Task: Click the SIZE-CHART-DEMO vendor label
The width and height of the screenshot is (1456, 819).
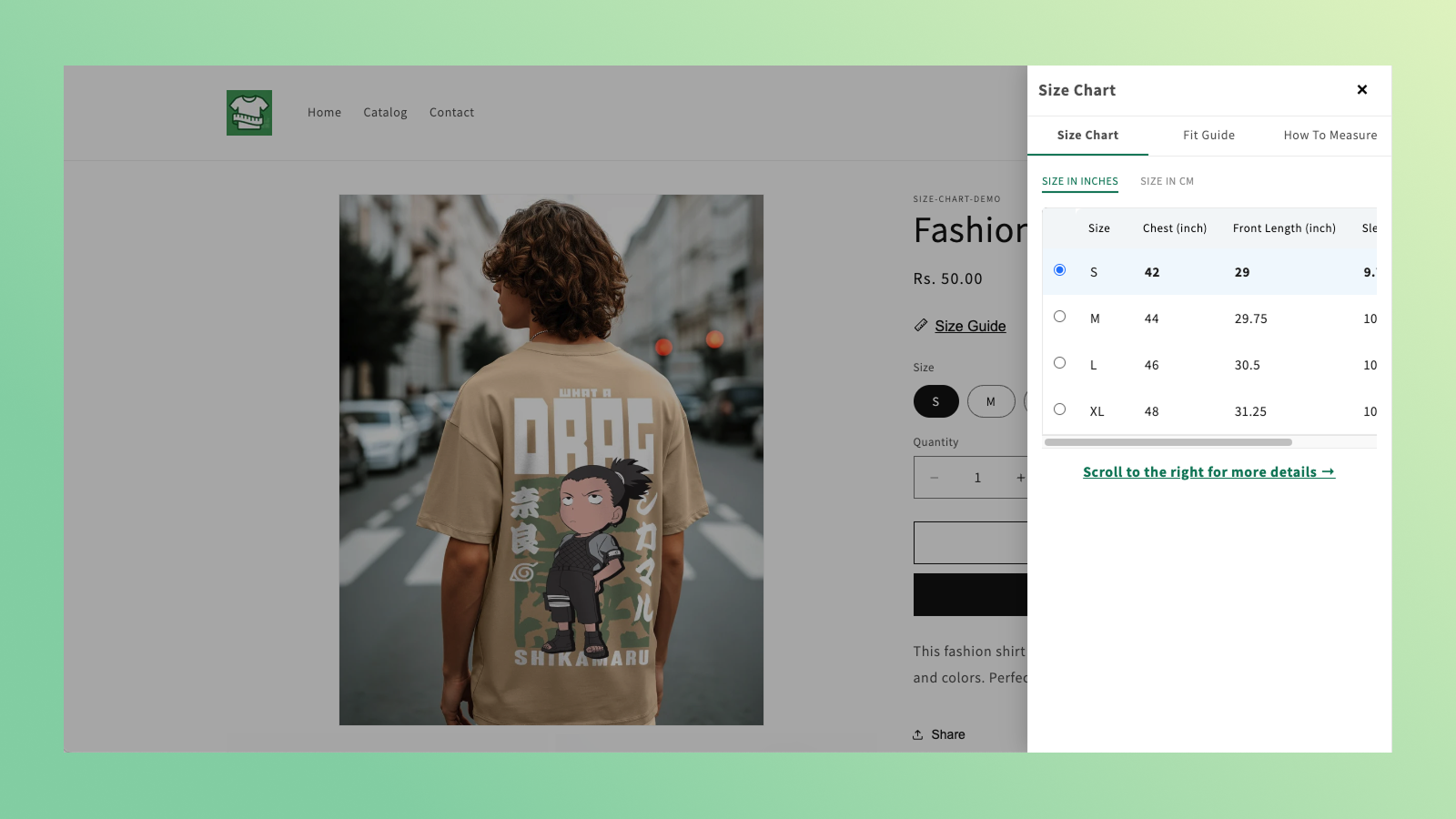Action: pos(956,199)
